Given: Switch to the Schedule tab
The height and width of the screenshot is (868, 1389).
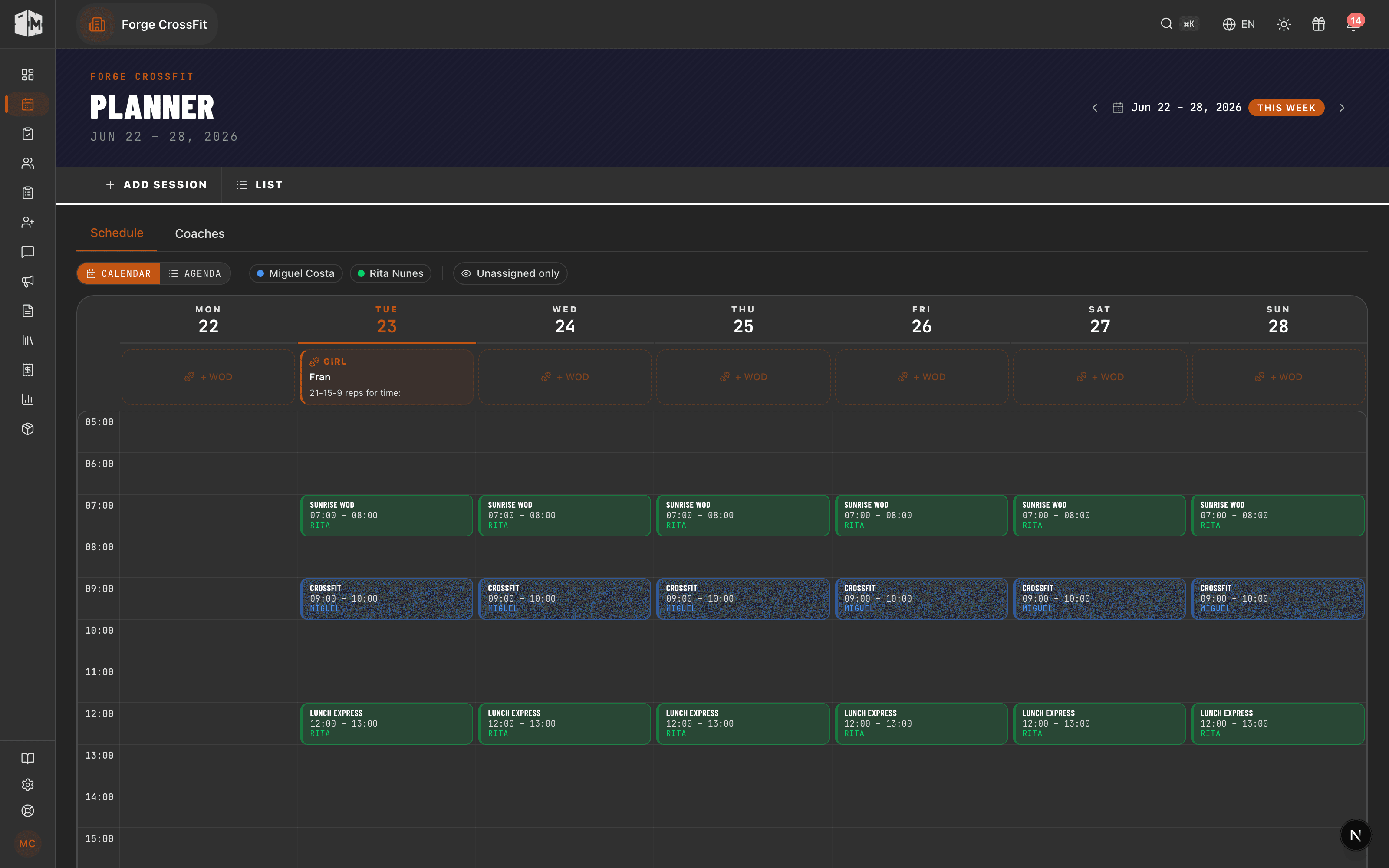Looking at the screenshot, I should [x=116, y=233].
